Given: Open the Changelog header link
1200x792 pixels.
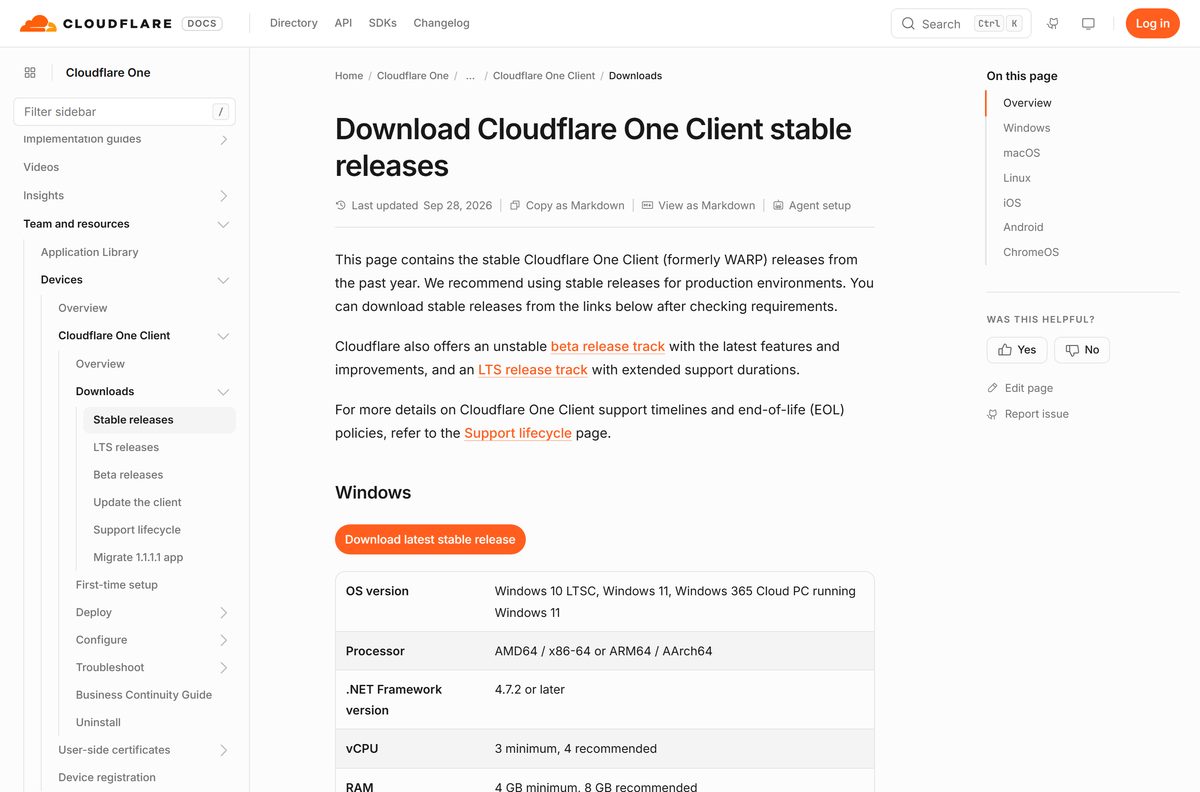Looking at the screenshot, I should click(x=441, y=23).
